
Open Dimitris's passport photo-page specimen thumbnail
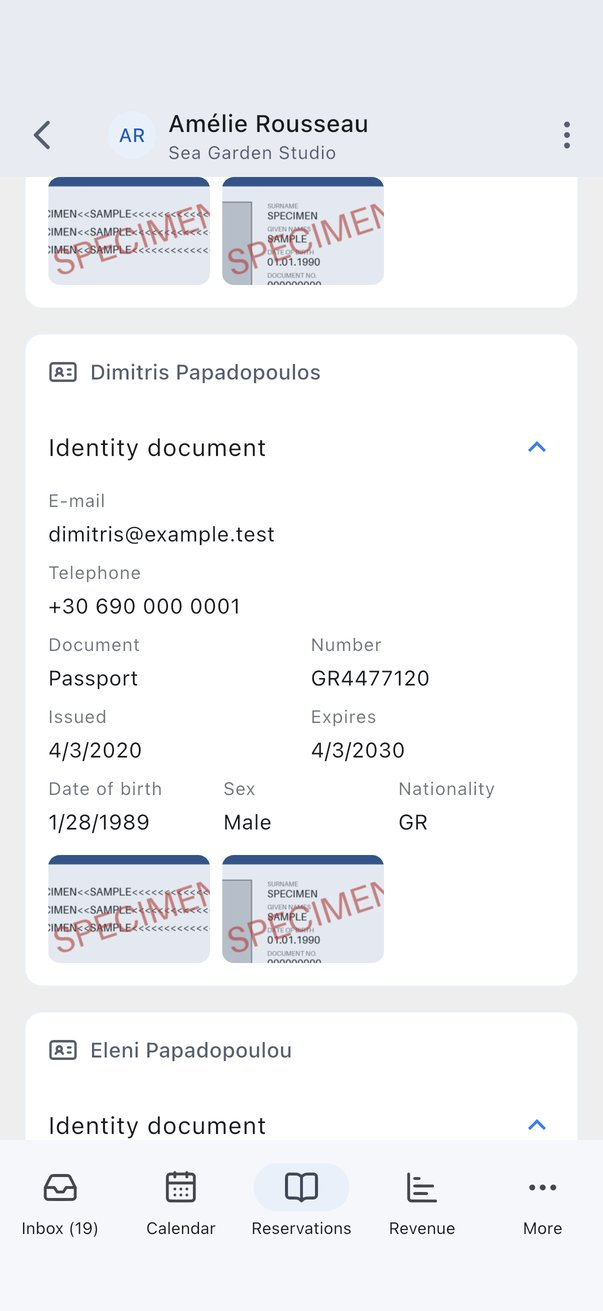coord(303,909)
